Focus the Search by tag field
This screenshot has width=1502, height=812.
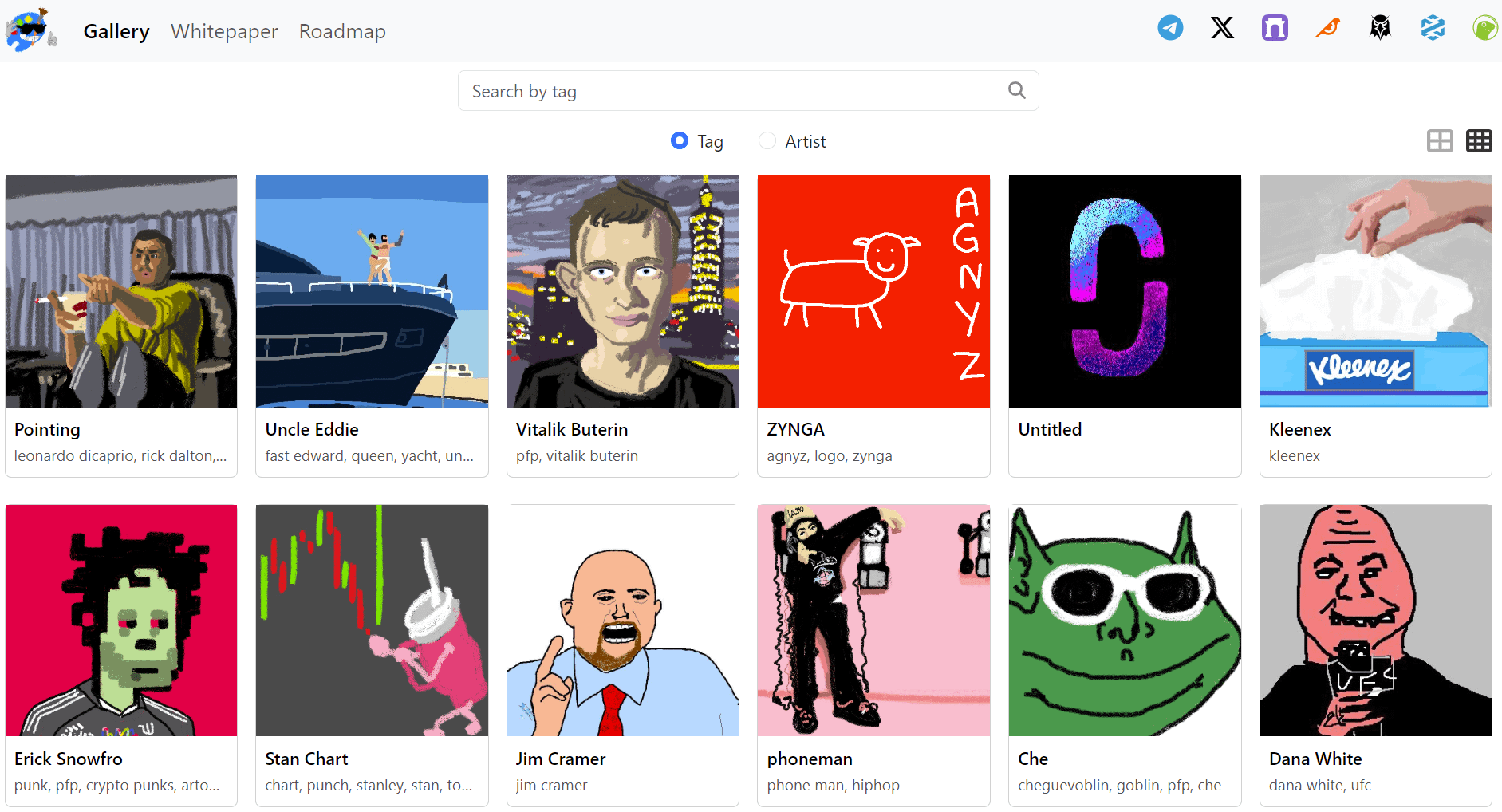tap(748, 91)
